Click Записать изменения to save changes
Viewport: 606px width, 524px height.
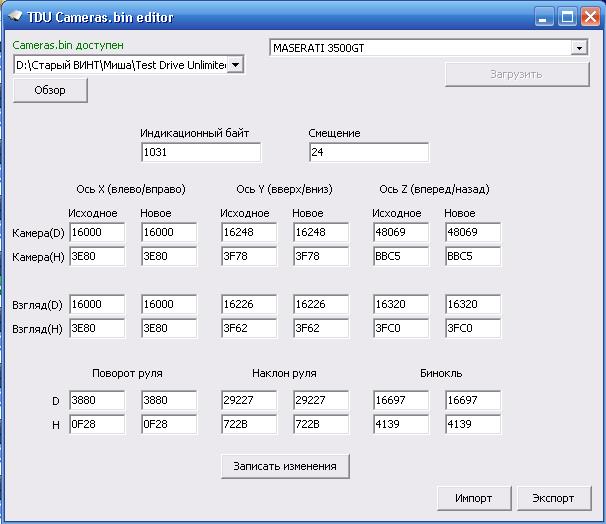[285, 466]
